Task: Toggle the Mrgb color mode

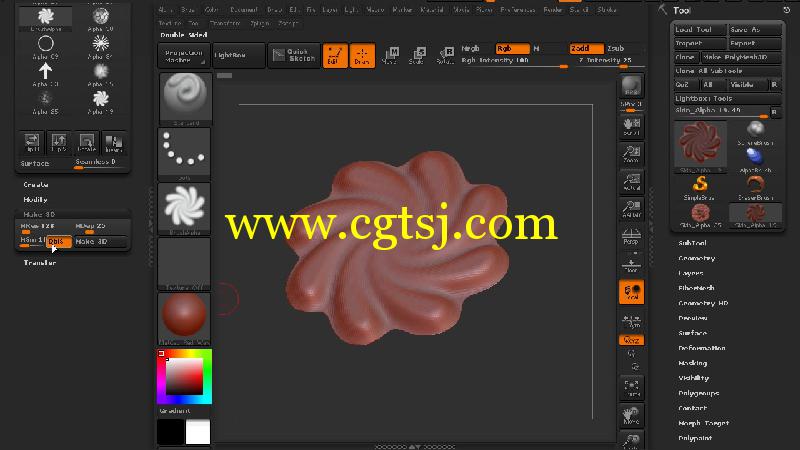Action: point(471,48)
